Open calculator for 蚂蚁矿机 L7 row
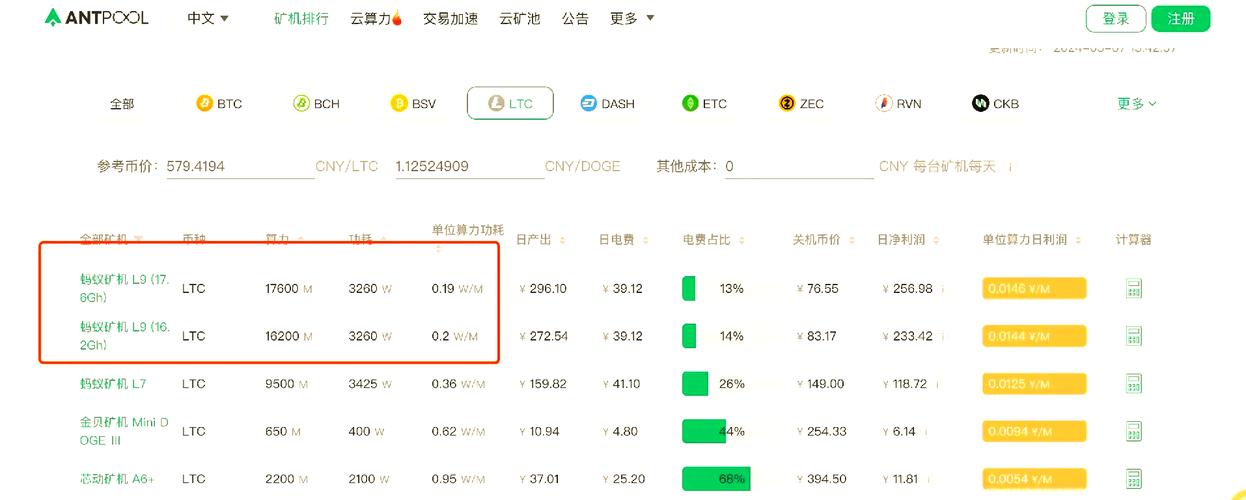Screen dimensions: 1246x500 (1133, 384)
